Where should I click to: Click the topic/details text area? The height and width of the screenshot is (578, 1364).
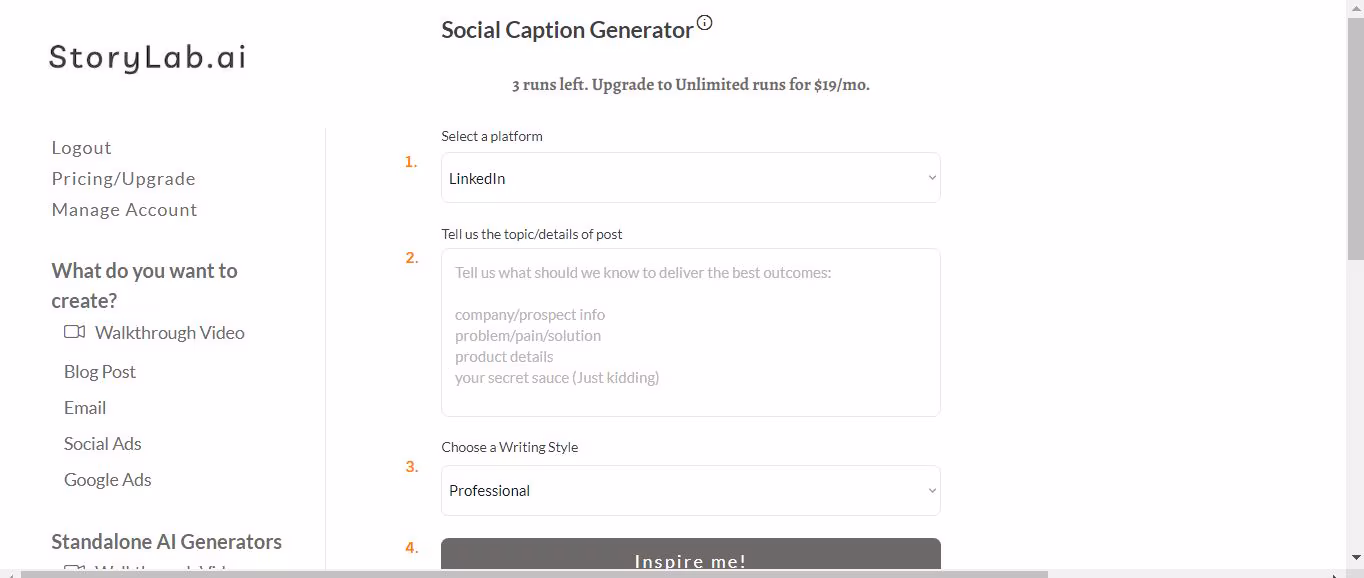coord(690,332)
